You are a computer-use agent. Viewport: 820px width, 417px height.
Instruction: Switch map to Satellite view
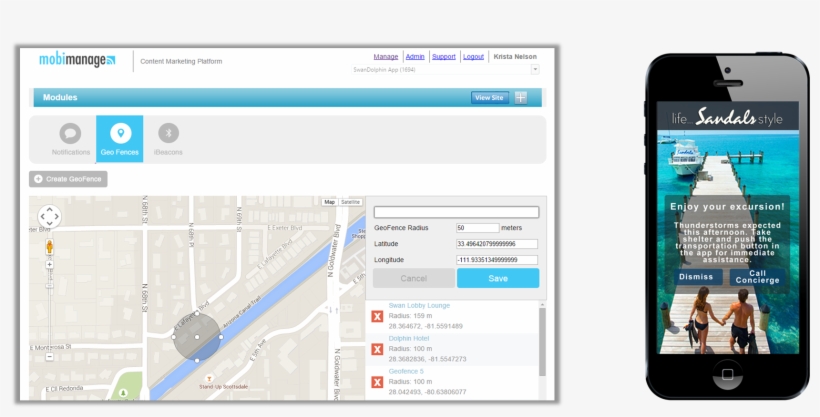click(x=350, y=202)
